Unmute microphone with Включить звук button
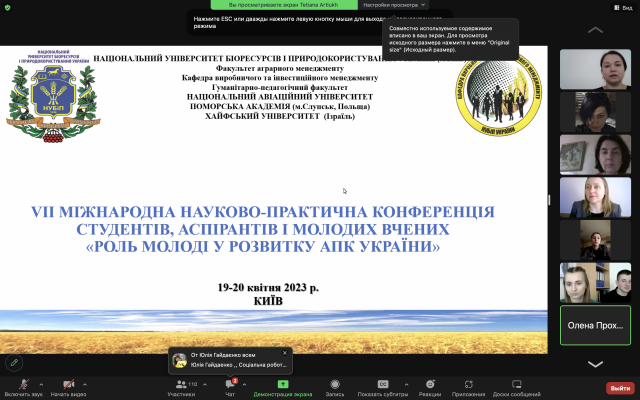The width and height of the screenshot is (640, 400). point(24,388)
